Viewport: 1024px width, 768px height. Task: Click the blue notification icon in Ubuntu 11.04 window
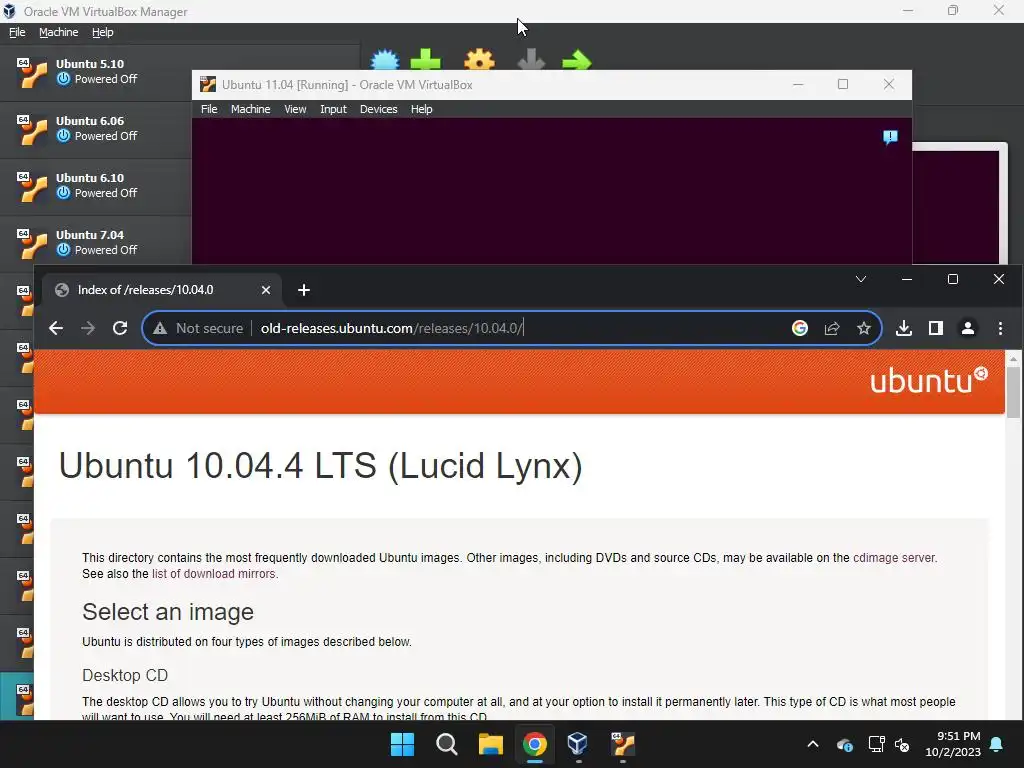[890, 137]
